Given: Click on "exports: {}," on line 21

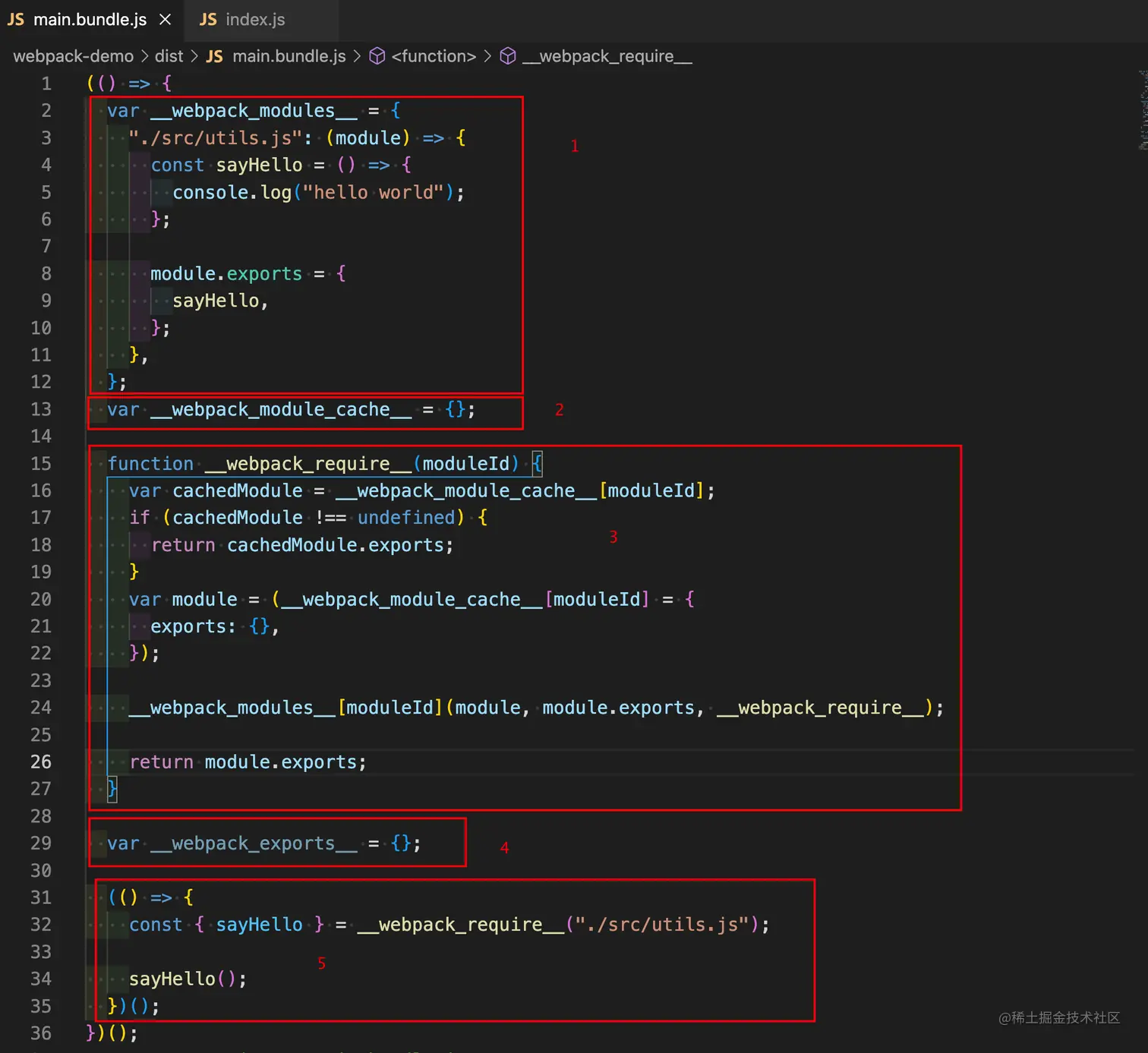Looking at the screenshot, I should tap(215, 627).
